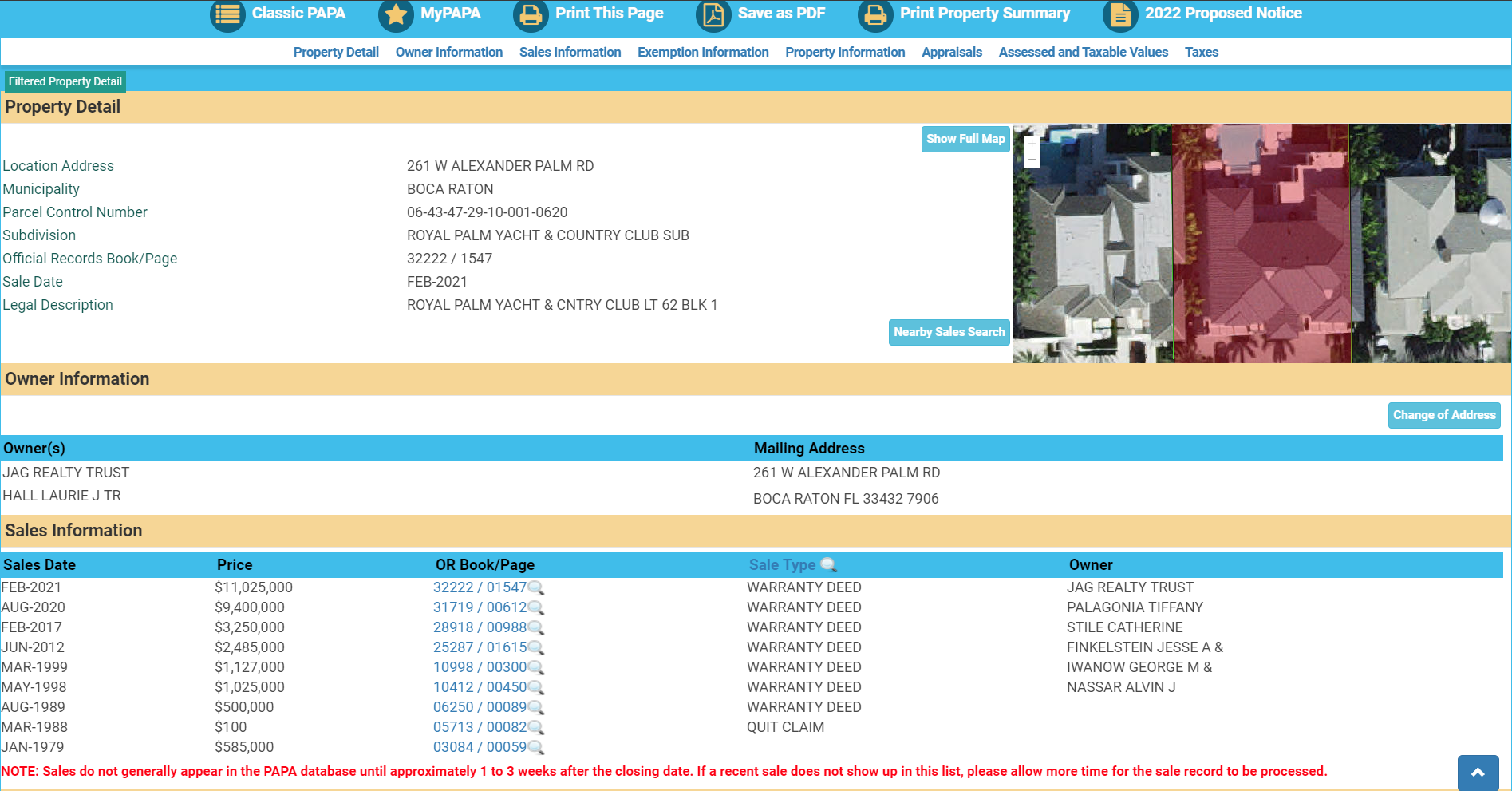Image resolution: width=1512 pixels, height=791 pixels.
Task: Jump to Sales Information nav link
Action: (570, 52)
